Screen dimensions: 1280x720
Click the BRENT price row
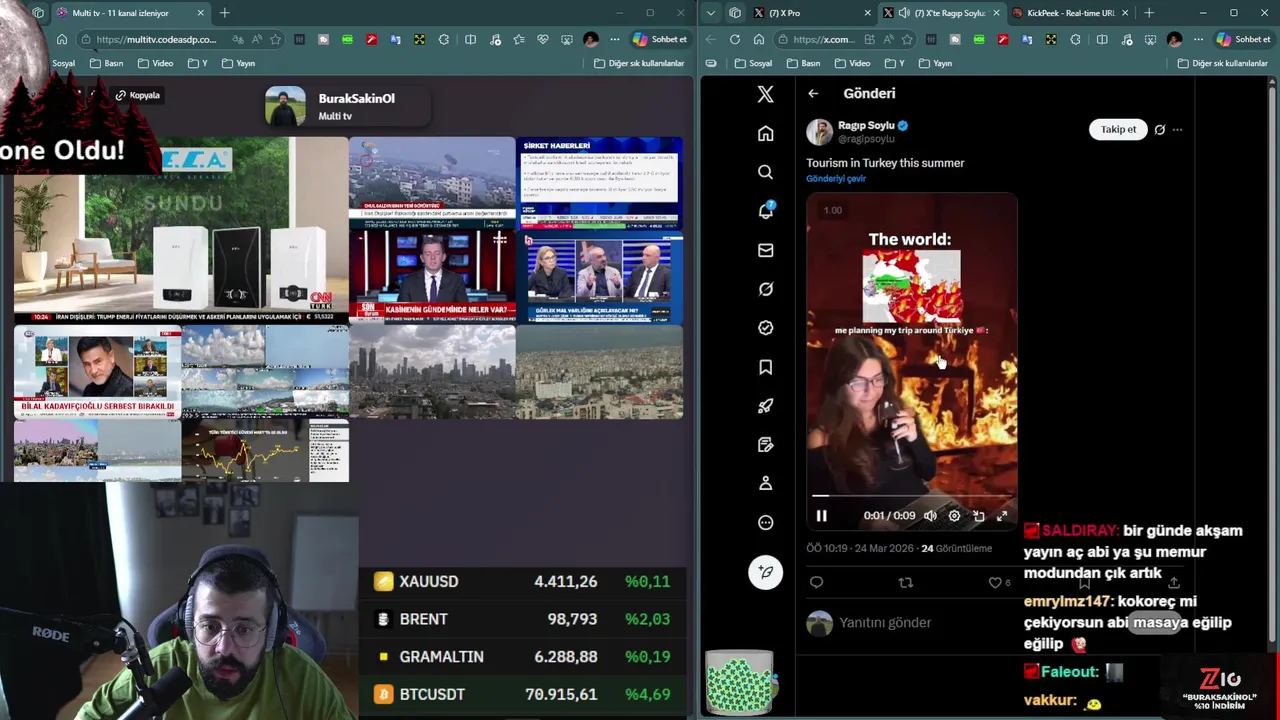click(x=523, y=619)
